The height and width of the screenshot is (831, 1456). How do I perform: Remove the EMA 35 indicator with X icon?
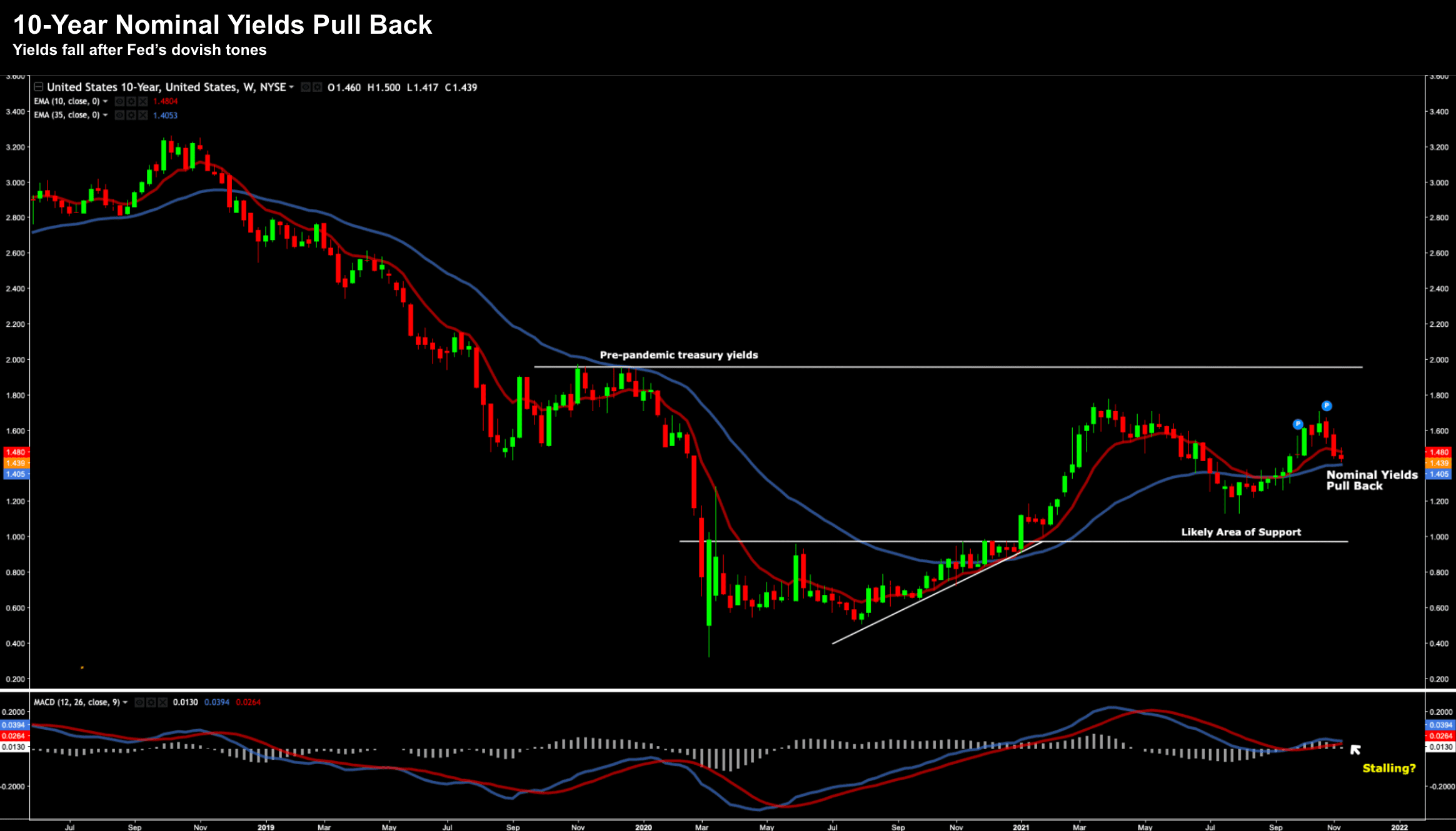coord(143,115)
